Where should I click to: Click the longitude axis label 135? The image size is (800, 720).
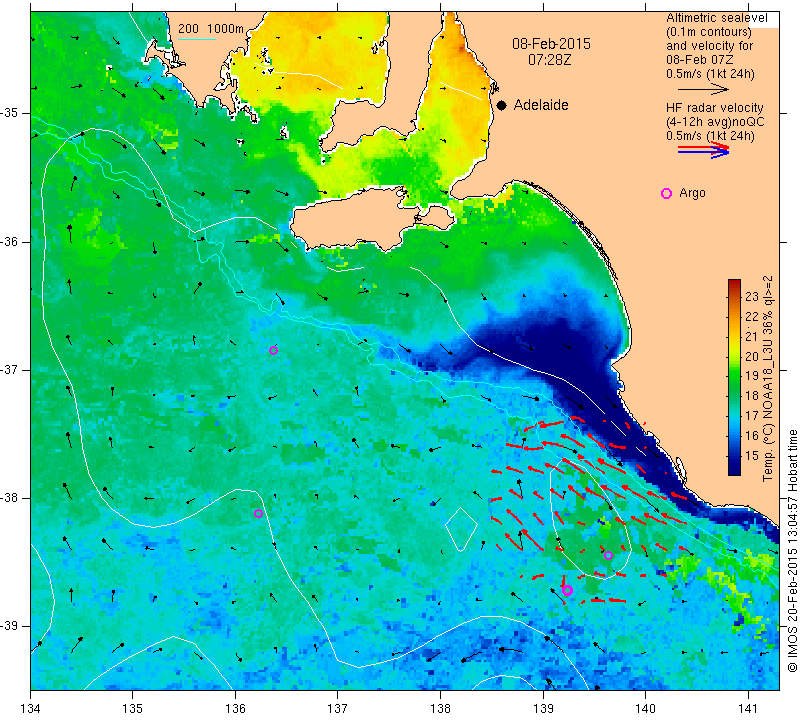(133, 709)
